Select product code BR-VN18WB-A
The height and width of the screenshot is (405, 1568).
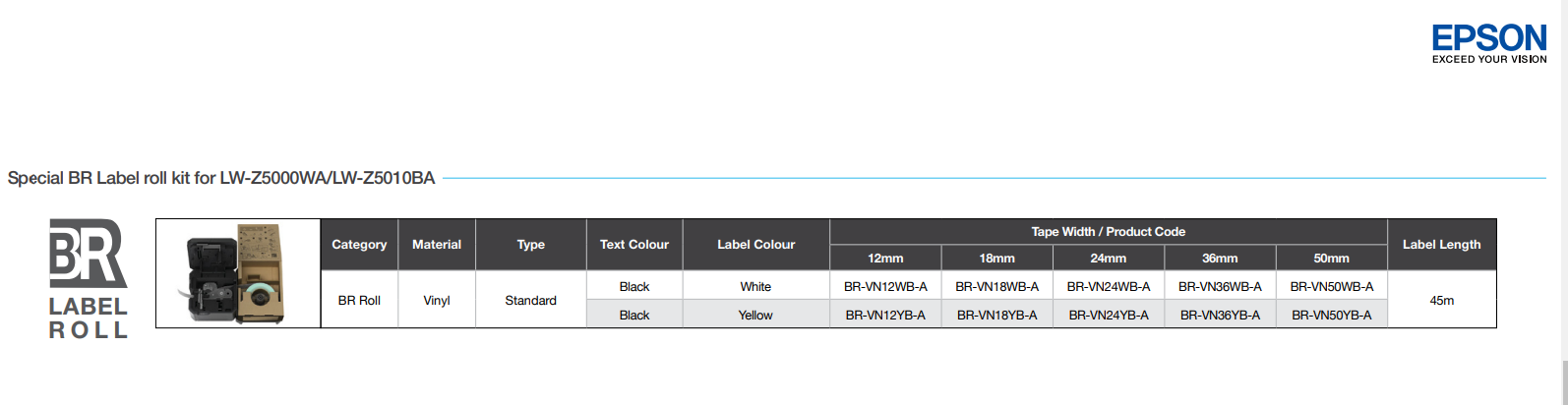tap(996, 287)
